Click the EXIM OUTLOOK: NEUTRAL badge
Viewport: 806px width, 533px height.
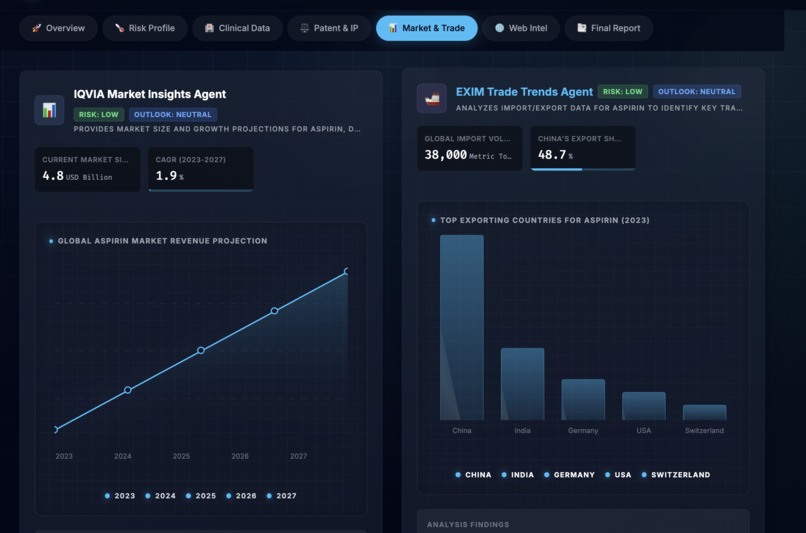pyautogui.click(x=697, y=91)
